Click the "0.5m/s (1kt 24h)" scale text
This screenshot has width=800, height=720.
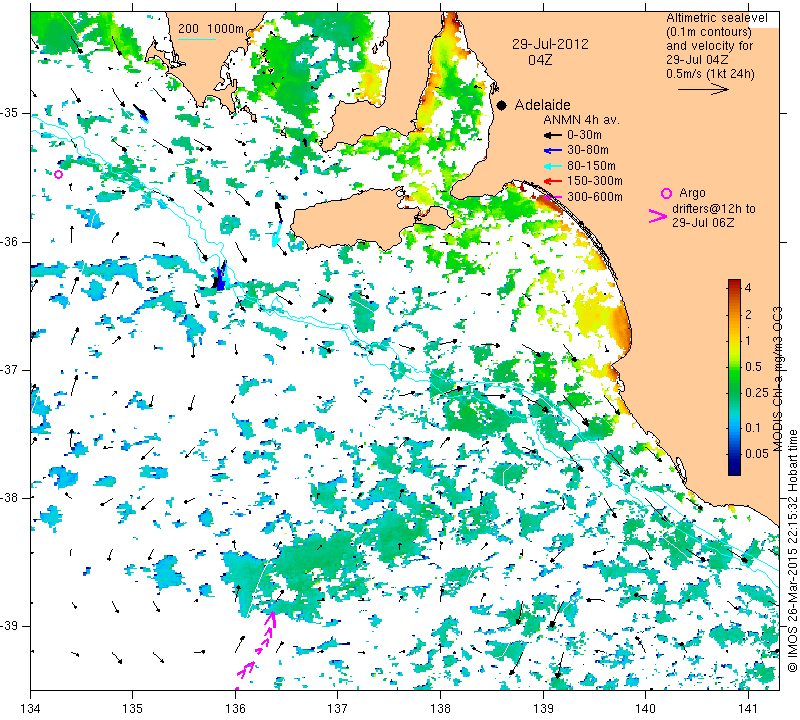click(x=710, y=74)
